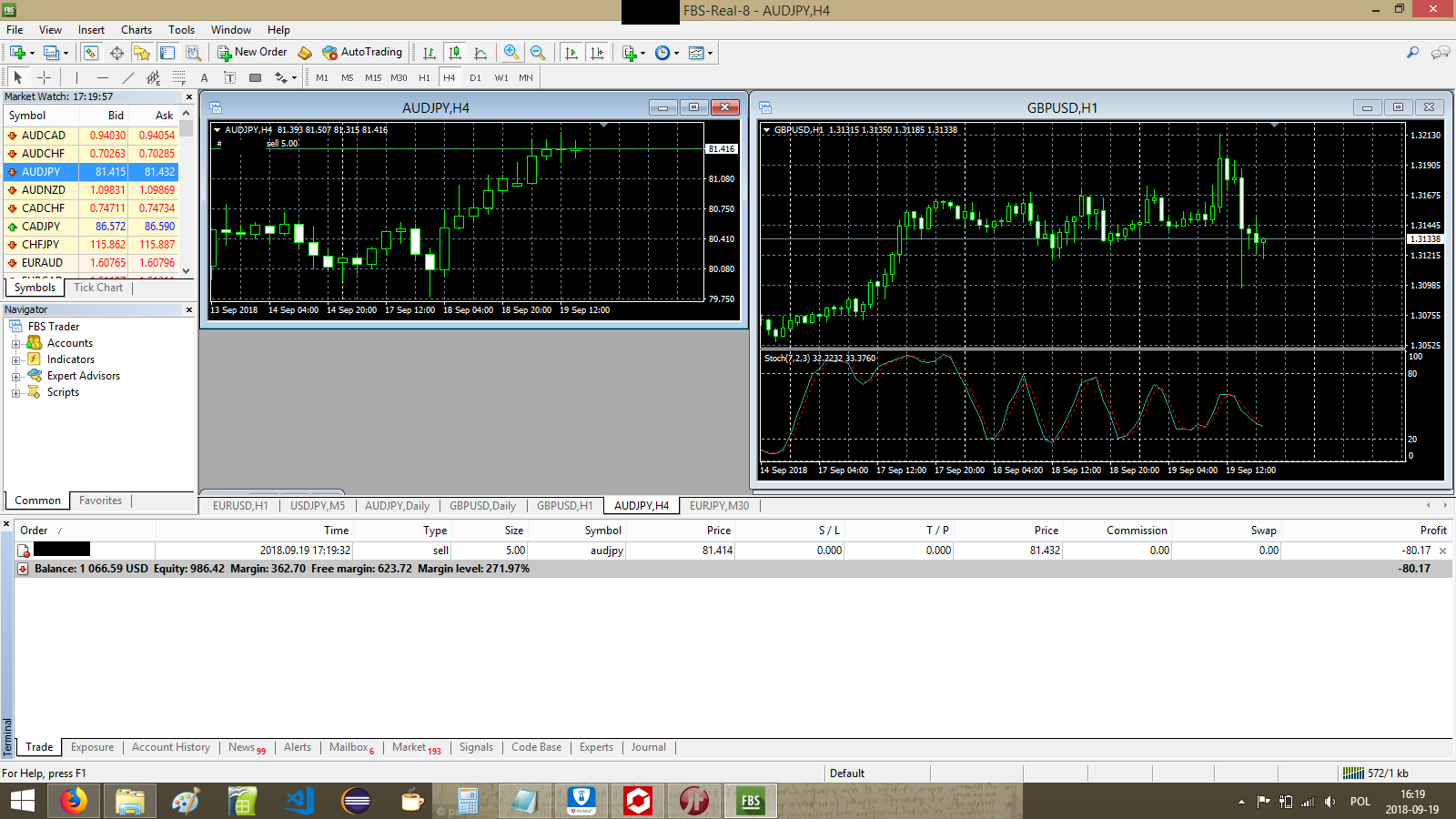Image resolution: width=1456 pixels, height=819 pixels.
Task: Toggle AutoTrading on or off
Action: click(x=362, y=53)
